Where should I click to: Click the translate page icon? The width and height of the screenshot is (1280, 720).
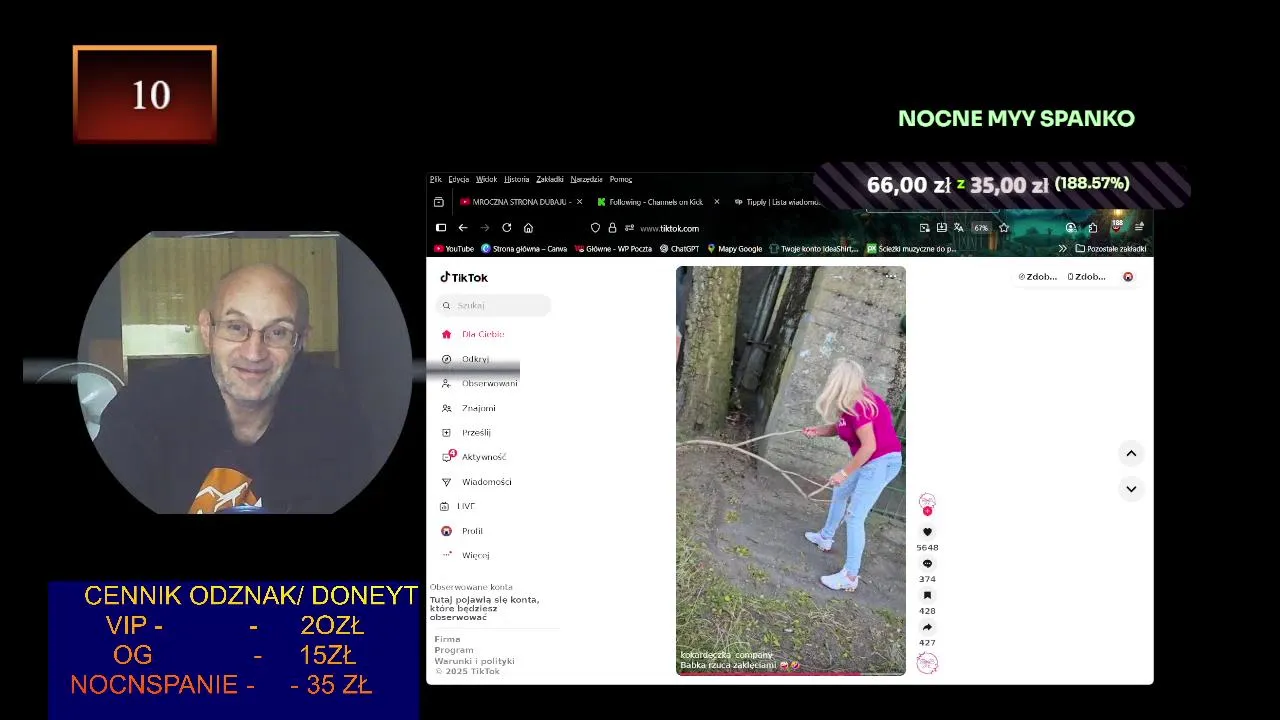(x=958, y=228)
